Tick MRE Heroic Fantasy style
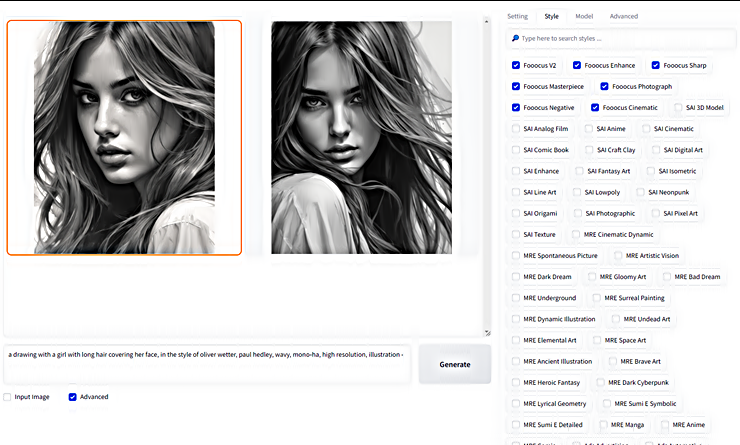Image resolution: width=740 pixels, height=445 pixels. pyautogui.click(x=516, y=383)
